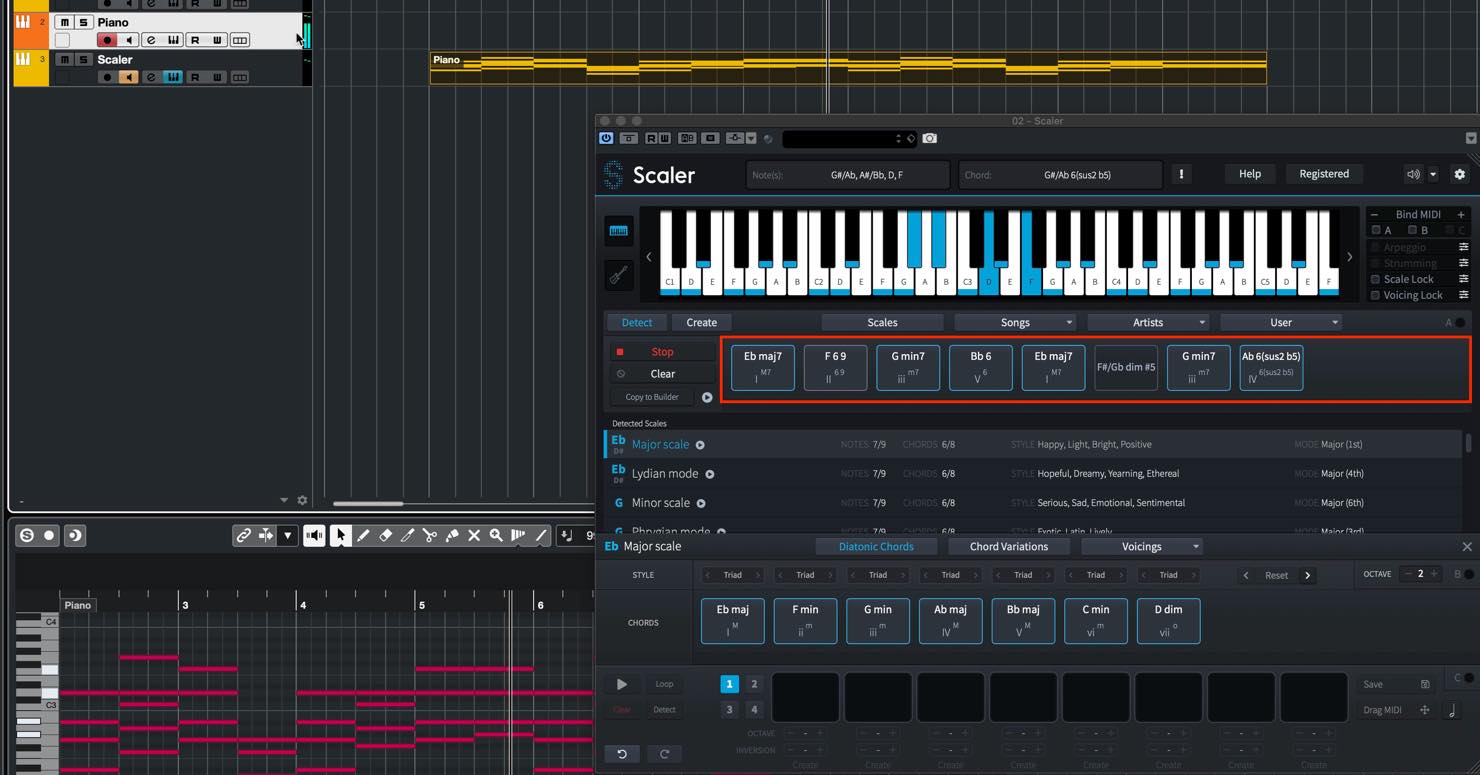The image size is (1480, 775).
Task: Click undo arrow in Scaler builder
Action: [x=622, y=754]
